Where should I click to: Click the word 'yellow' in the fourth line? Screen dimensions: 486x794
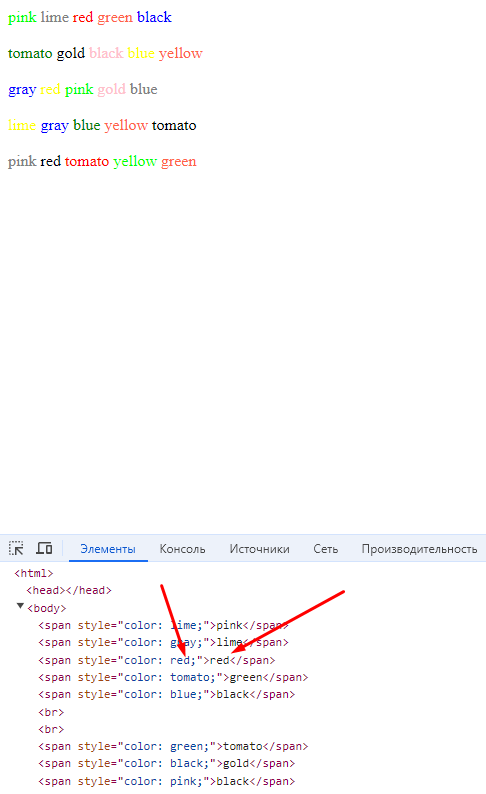click(126, 125)
